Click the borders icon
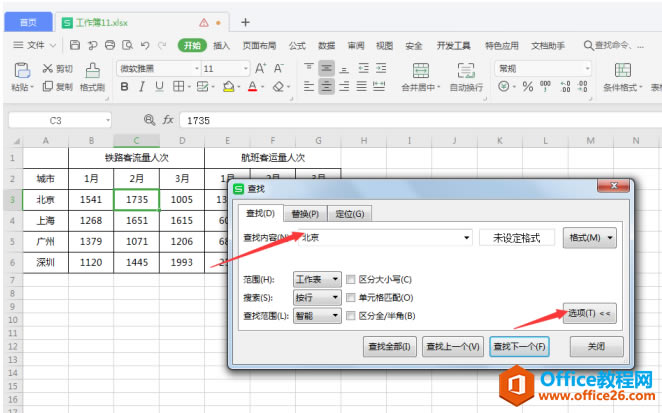662x413 pixels. [179, 87]
